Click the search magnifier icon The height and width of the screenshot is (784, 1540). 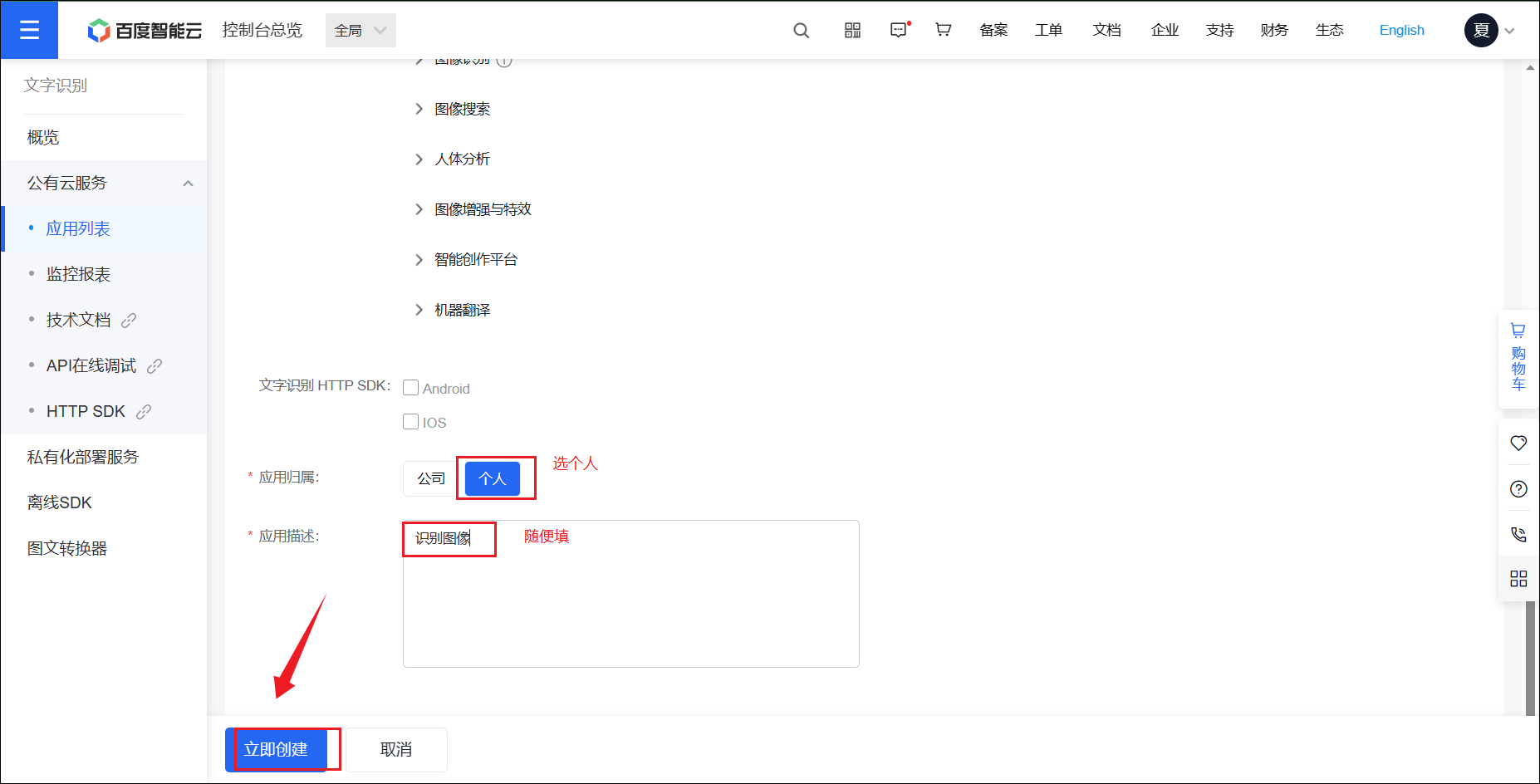[801, 31]
